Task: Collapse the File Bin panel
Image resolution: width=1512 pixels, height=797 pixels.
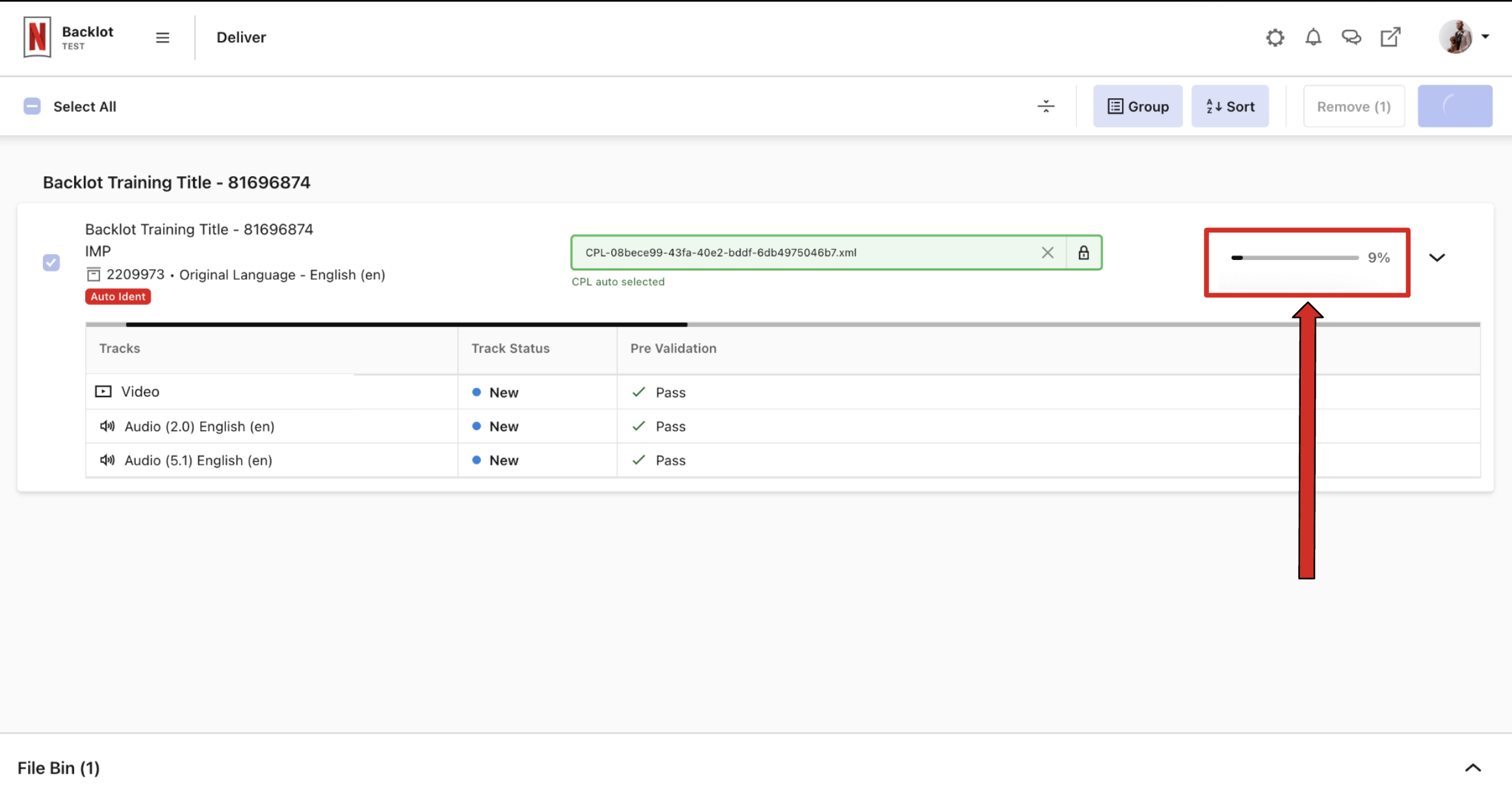Action: (1472, 768)
